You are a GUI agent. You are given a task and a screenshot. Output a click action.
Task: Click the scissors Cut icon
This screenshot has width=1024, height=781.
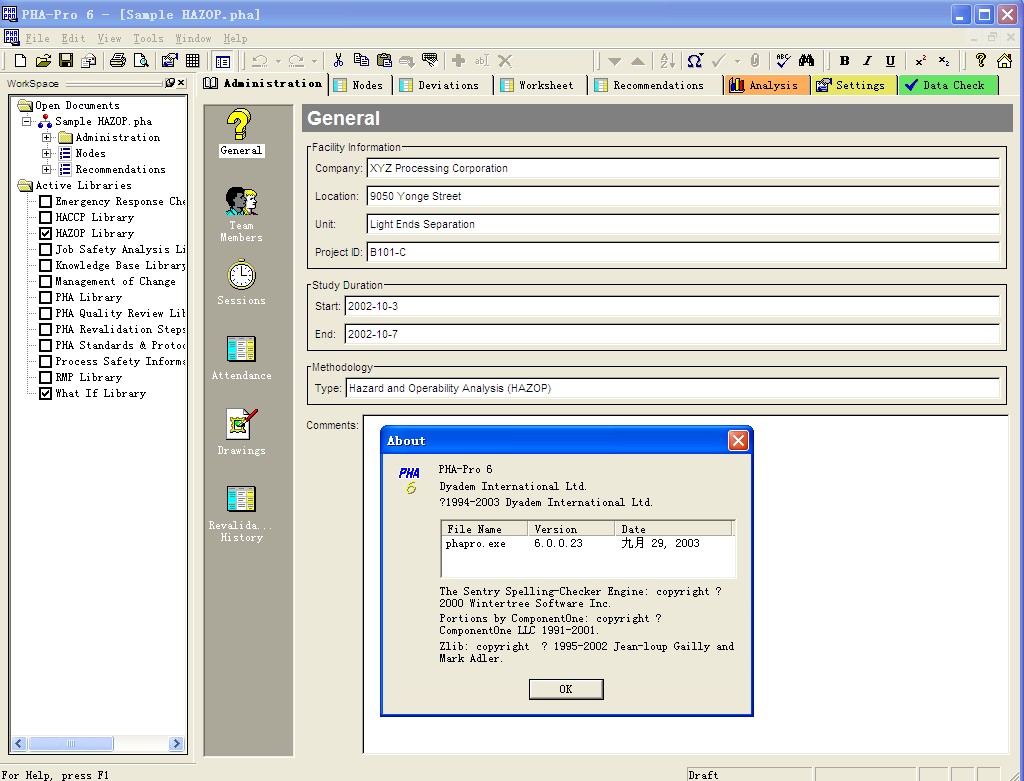[339, 61]
